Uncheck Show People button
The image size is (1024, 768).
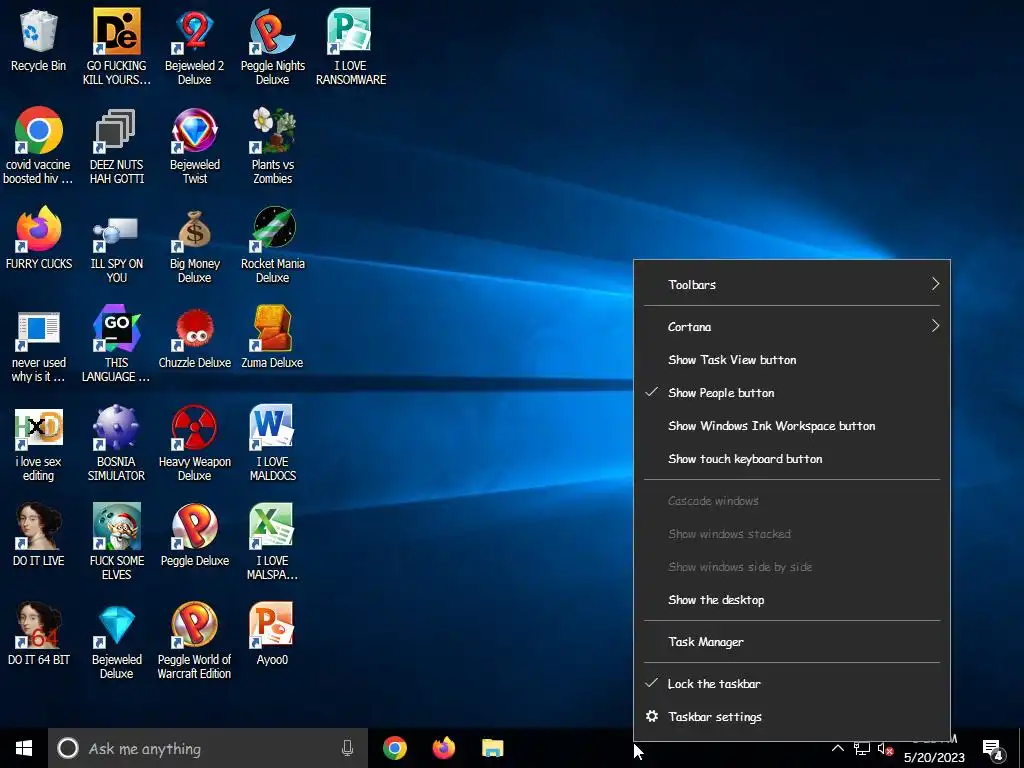pos(792,393)
